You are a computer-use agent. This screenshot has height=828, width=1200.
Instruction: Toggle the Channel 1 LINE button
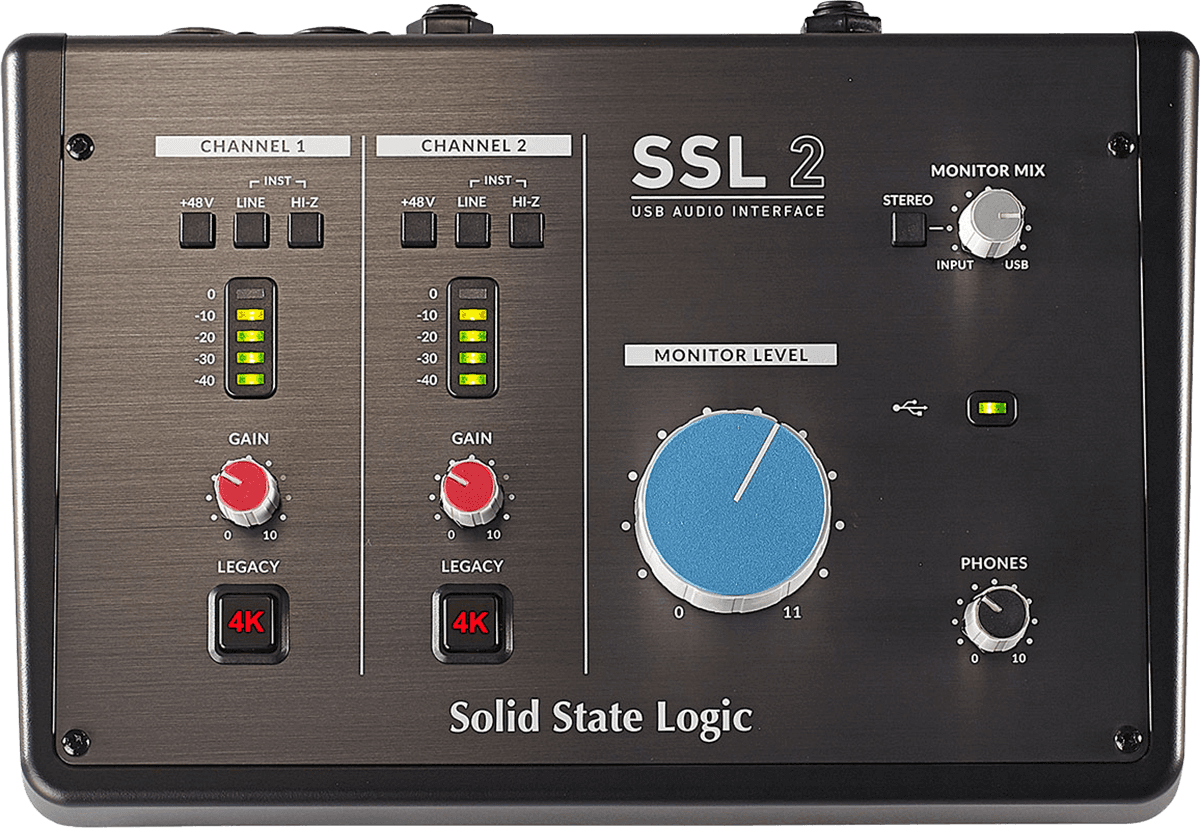coord(252,230)
